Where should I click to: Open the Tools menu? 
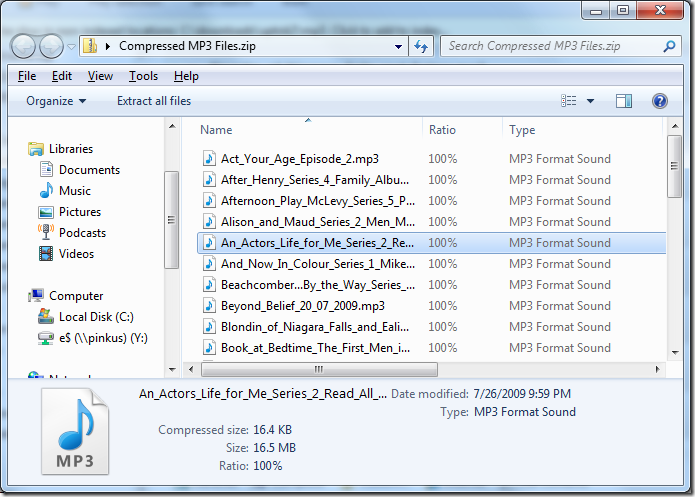coord(143,76)
